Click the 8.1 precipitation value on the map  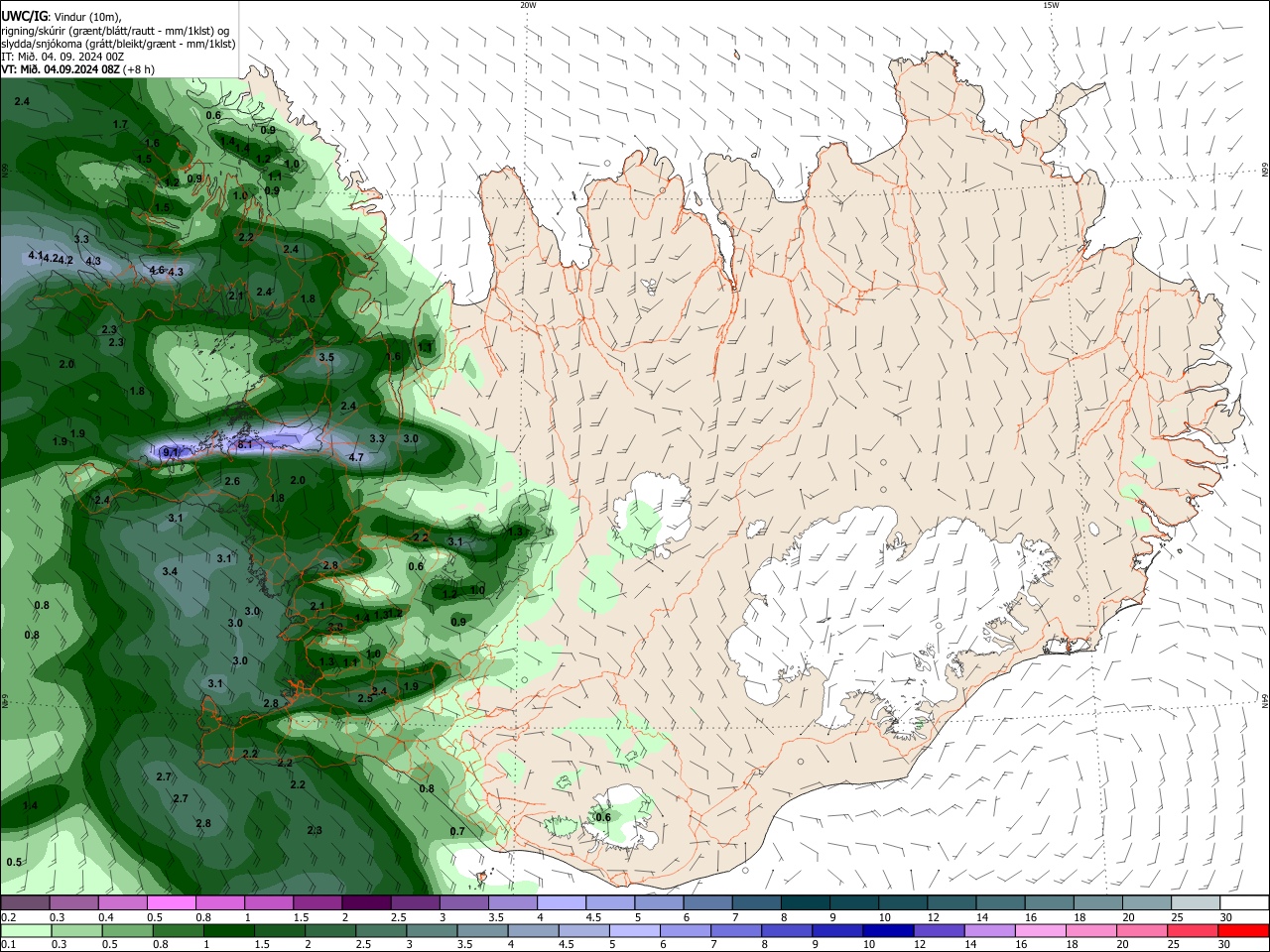[x=246, y=445]
